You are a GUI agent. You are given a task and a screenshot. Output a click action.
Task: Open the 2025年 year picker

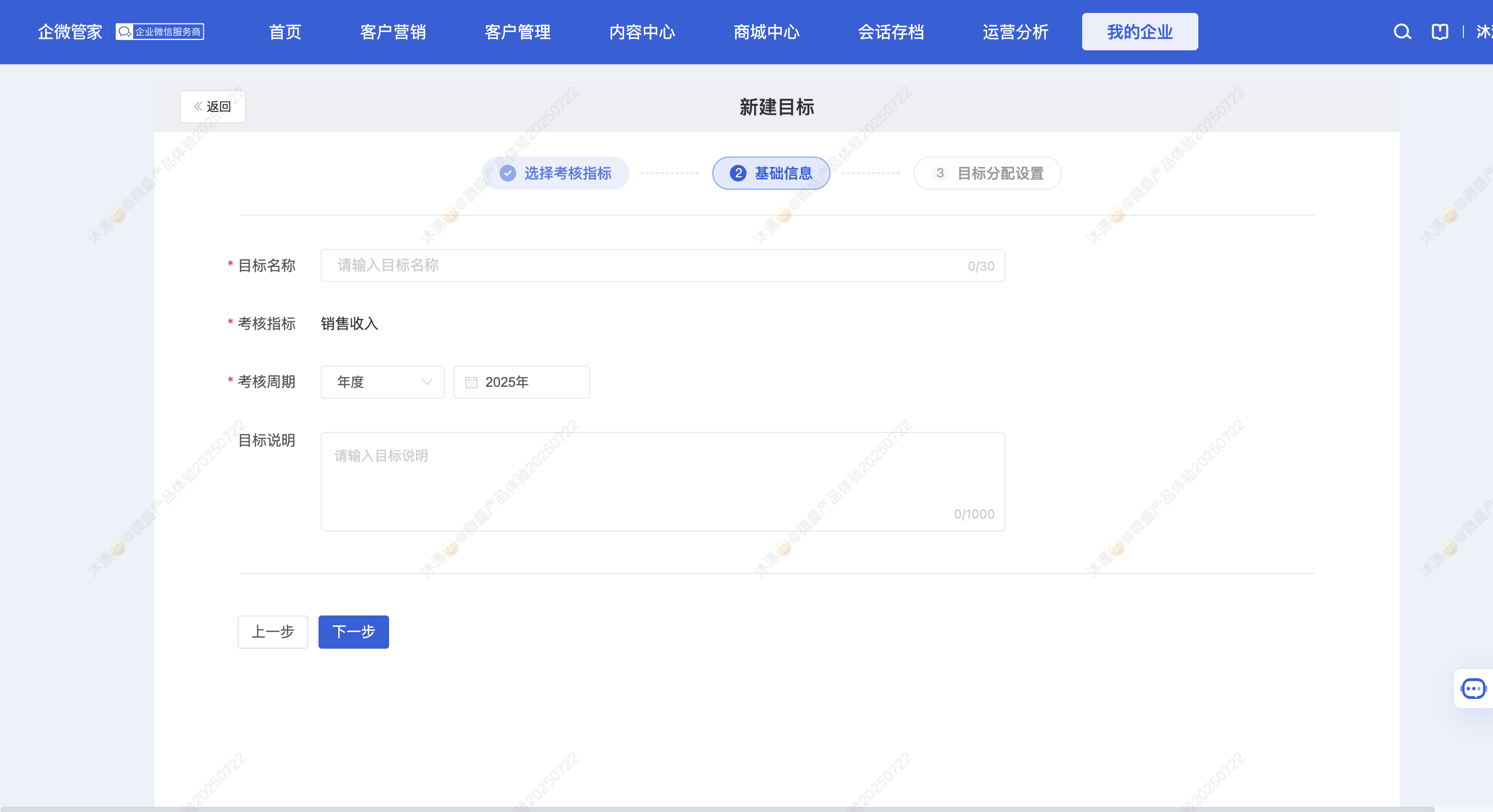click(522, 382)
